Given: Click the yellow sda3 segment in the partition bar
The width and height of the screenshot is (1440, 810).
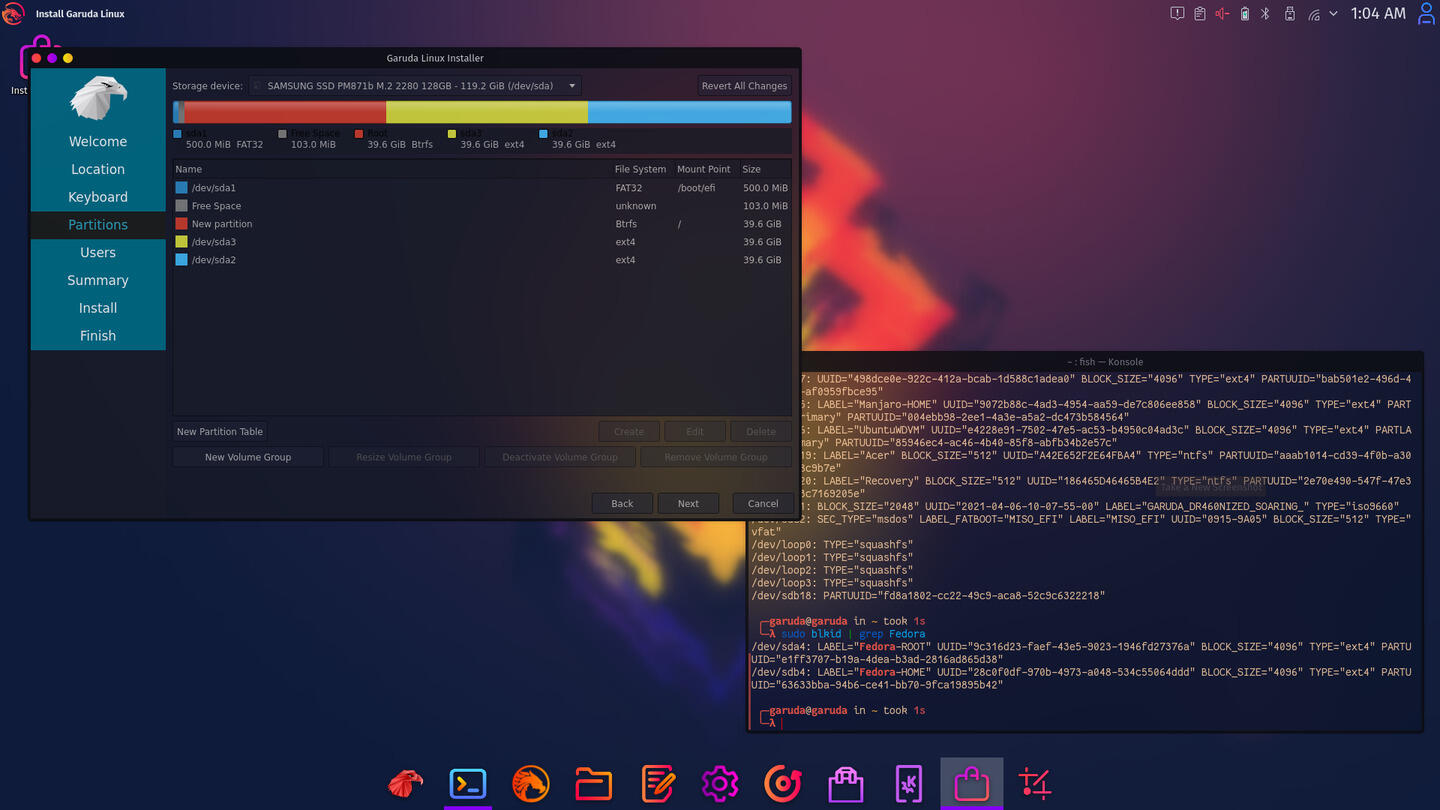Looking at the screenshot, I should pyautogui.click(x=487, y=112).
